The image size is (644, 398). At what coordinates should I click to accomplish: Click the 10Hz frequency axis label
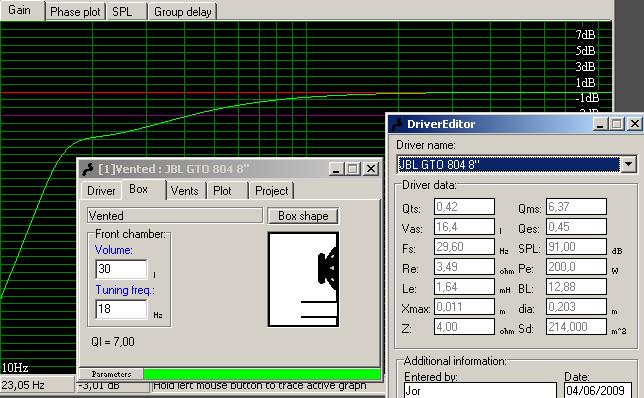coord(15,367)
